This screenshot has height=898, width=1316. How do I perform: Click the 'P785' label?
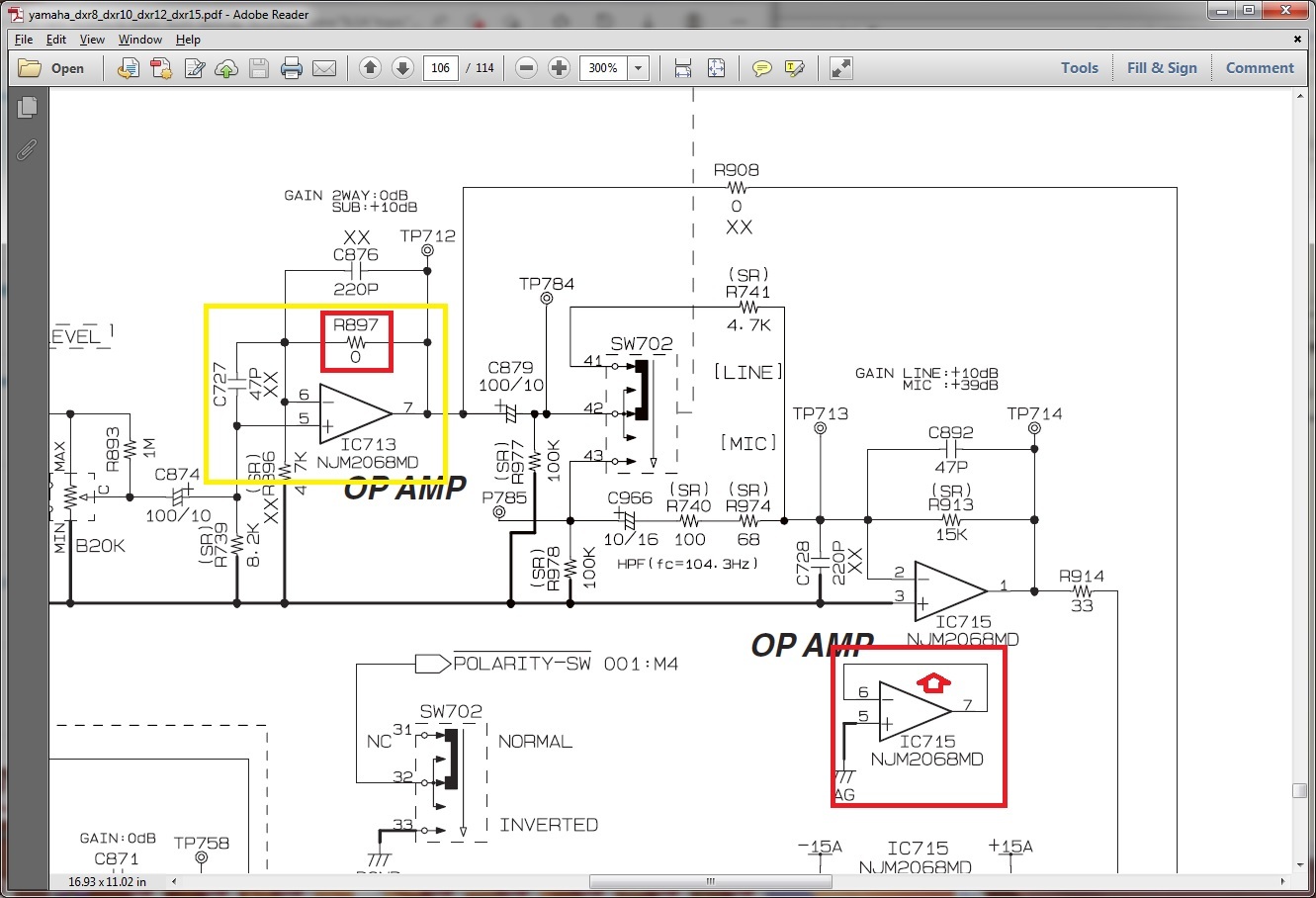pos(504,497)
